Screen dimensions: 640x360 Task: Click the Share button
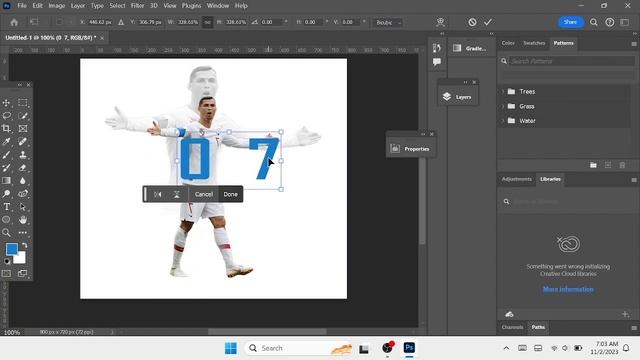(x=570, y=22)
